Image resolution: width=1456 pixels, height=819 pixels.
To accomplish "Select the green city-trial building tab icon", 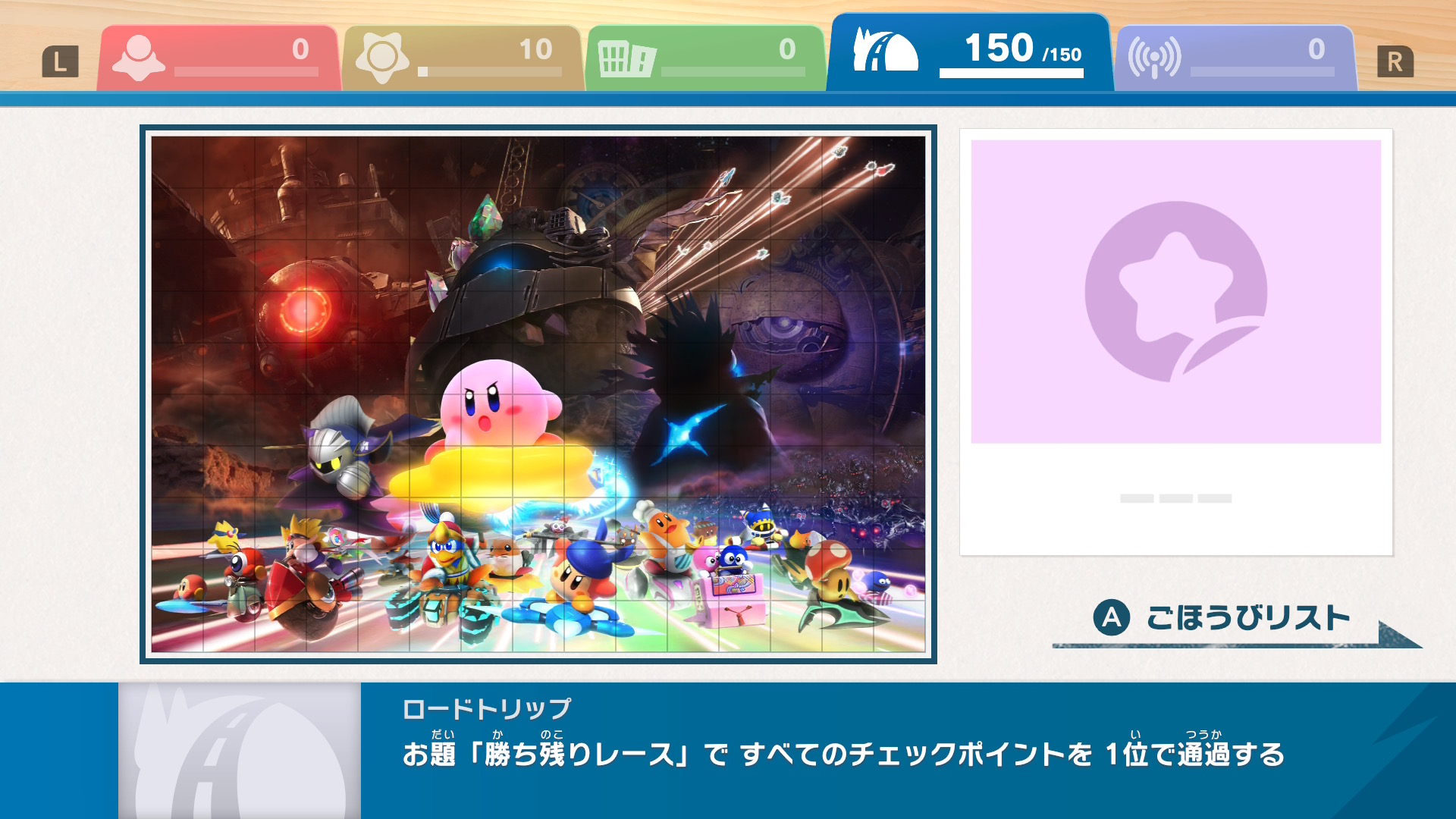I will point(626,58).
